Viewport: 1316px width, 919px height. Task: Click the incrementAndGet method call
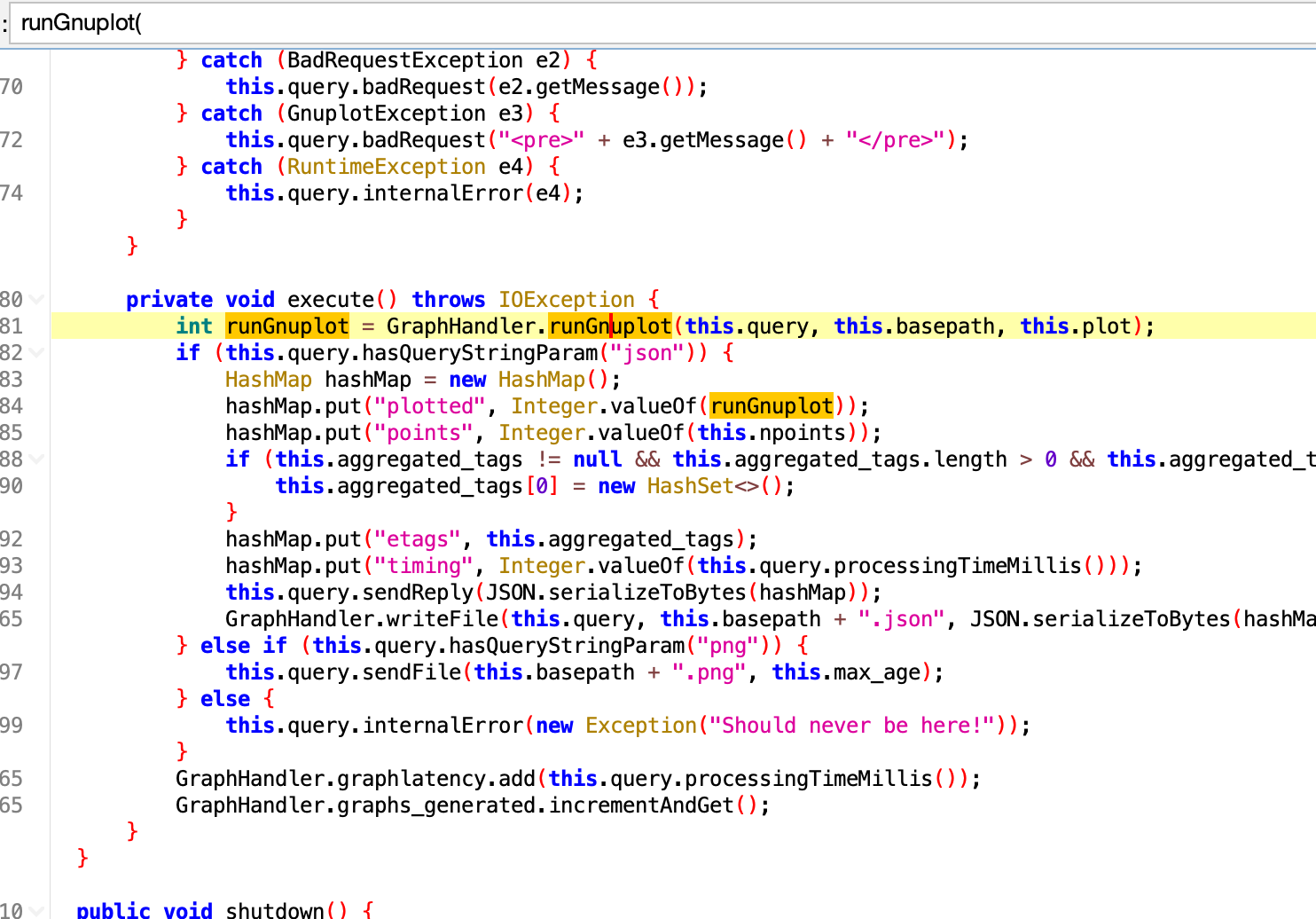pos(641,805)
